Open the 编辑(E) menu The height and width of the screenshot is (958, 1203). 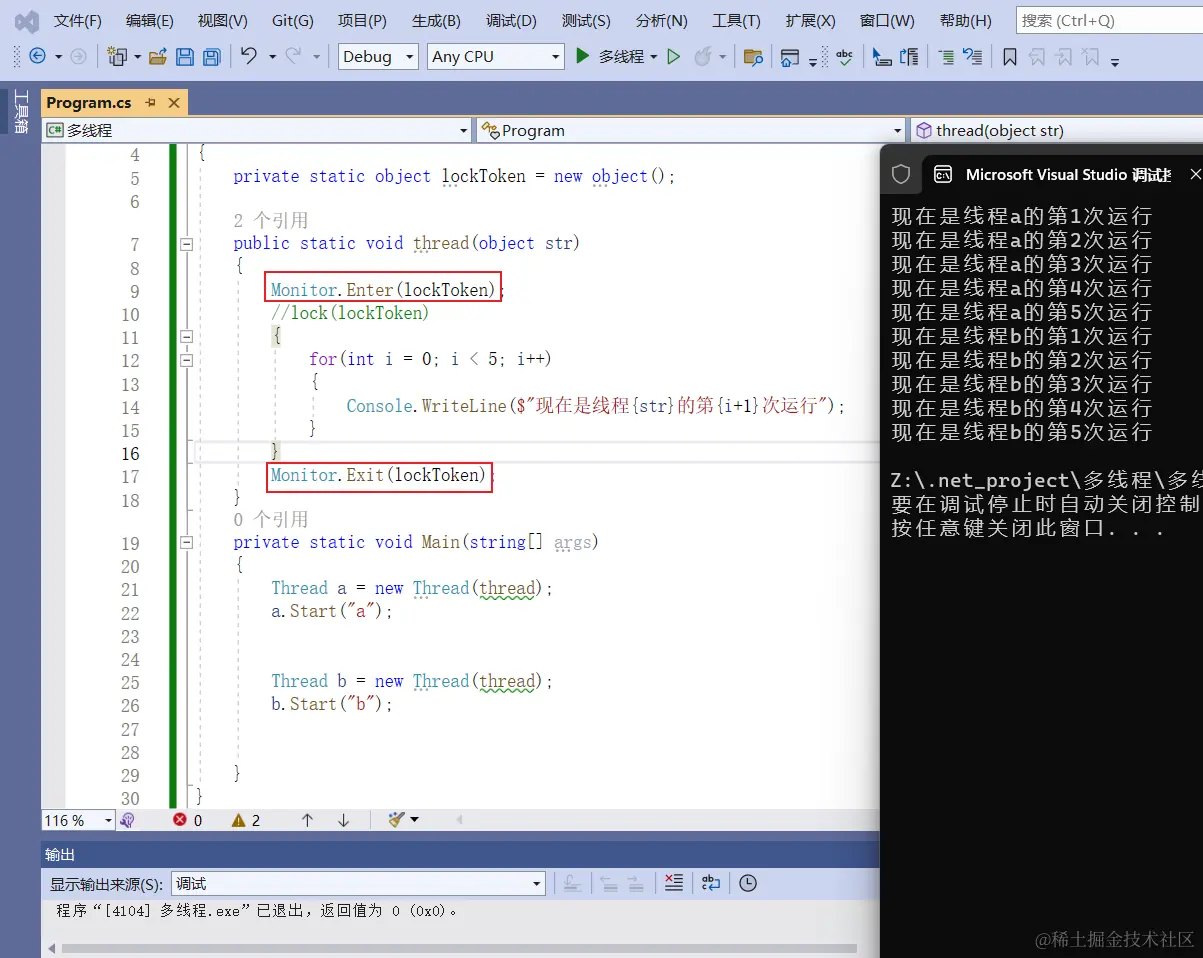pos(150,21)
